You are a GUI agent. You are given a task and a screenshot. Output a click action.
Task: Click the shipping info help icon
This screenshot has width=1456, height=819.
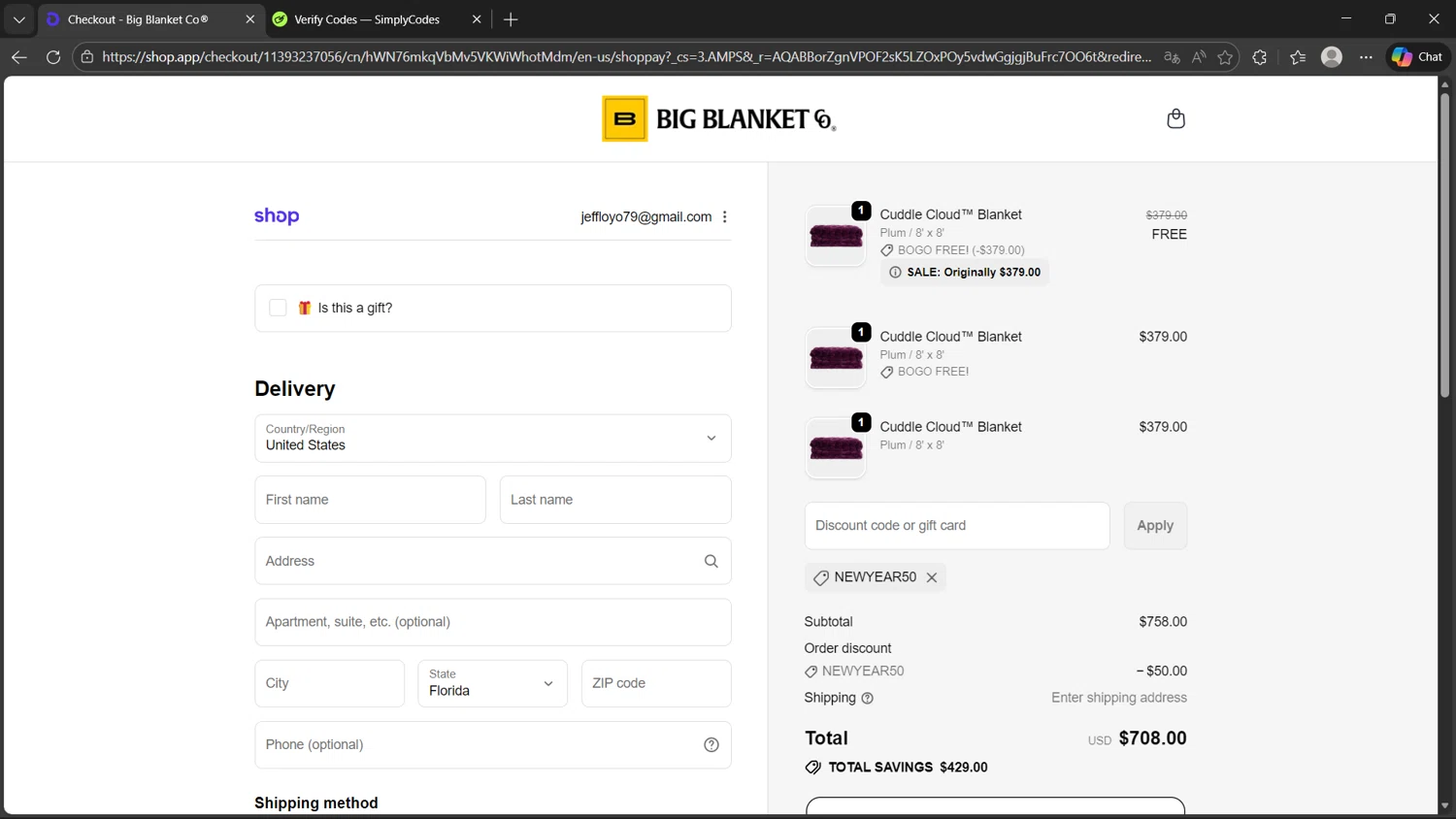coord(868,699)
